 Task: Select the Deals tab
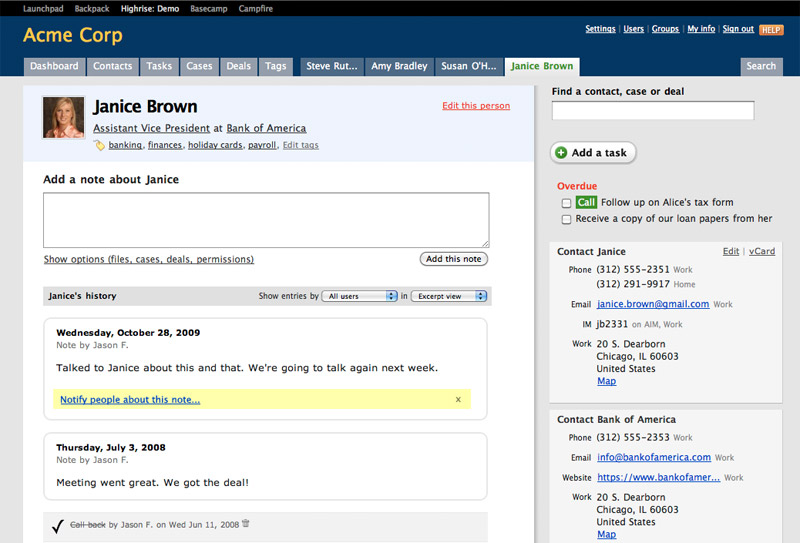pyautogui.click(x=239, y=66)
